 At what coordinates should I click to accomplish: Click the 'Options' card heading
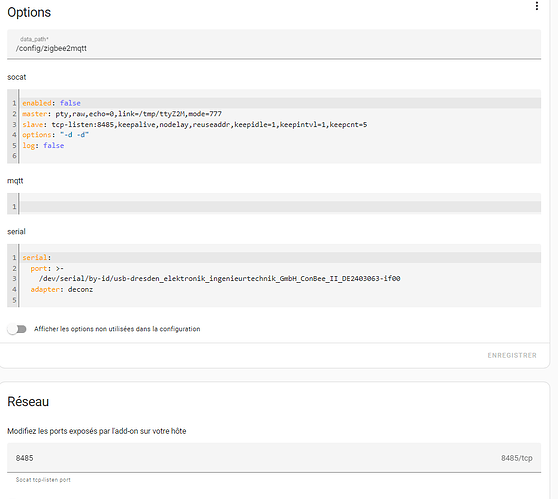click(x=29, y=12)
